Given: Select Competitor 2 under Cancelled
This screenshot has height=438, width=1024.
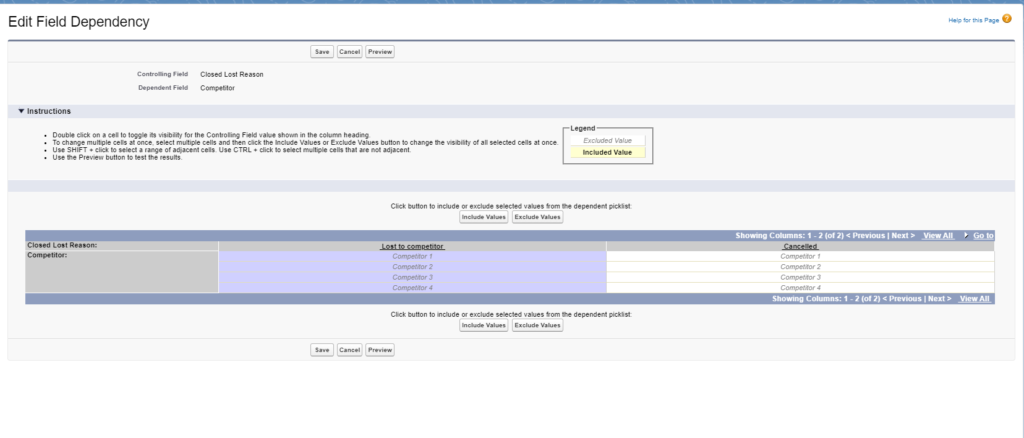Looking at the screenshot, I should pyautogui.click(x=800, y=267).
